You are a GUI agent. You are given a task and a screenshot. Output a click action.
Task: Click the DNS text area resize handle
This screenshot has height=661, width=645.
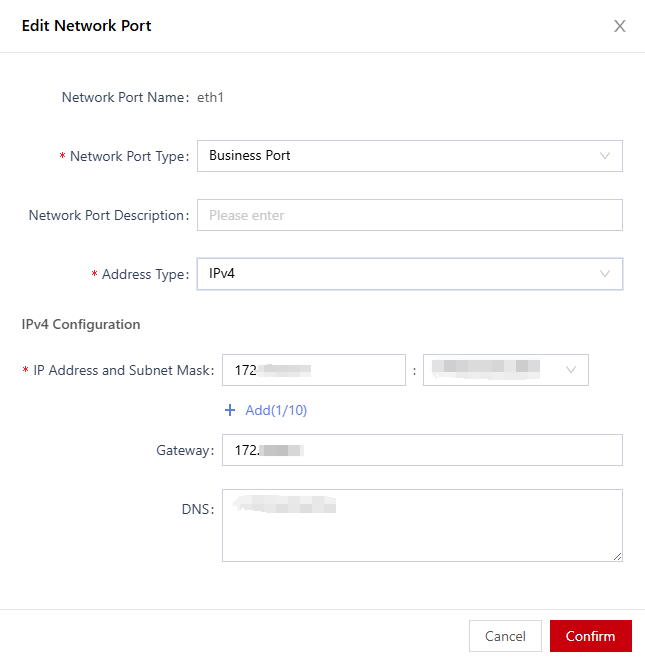(617, 556)
